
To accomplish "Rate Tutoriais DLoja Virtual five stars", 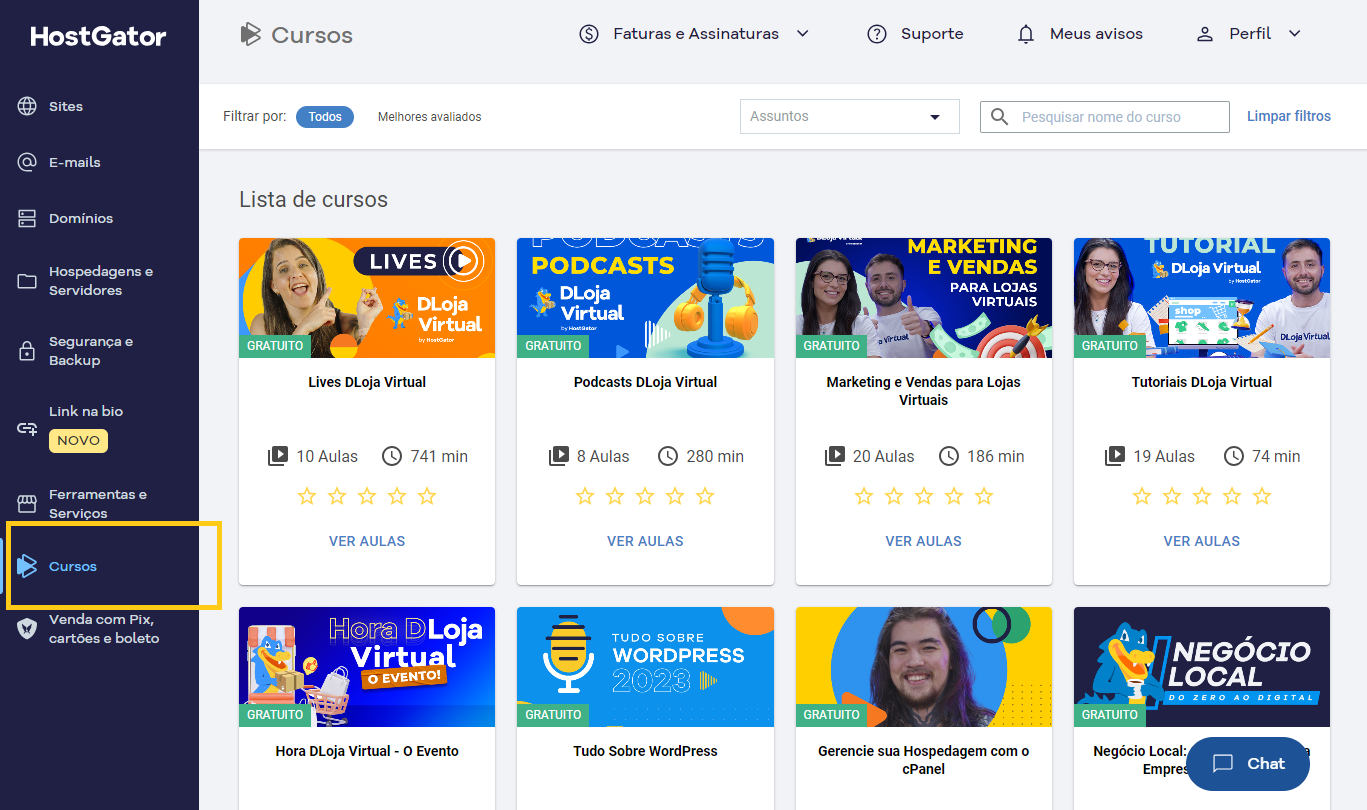I will 1262,496.
